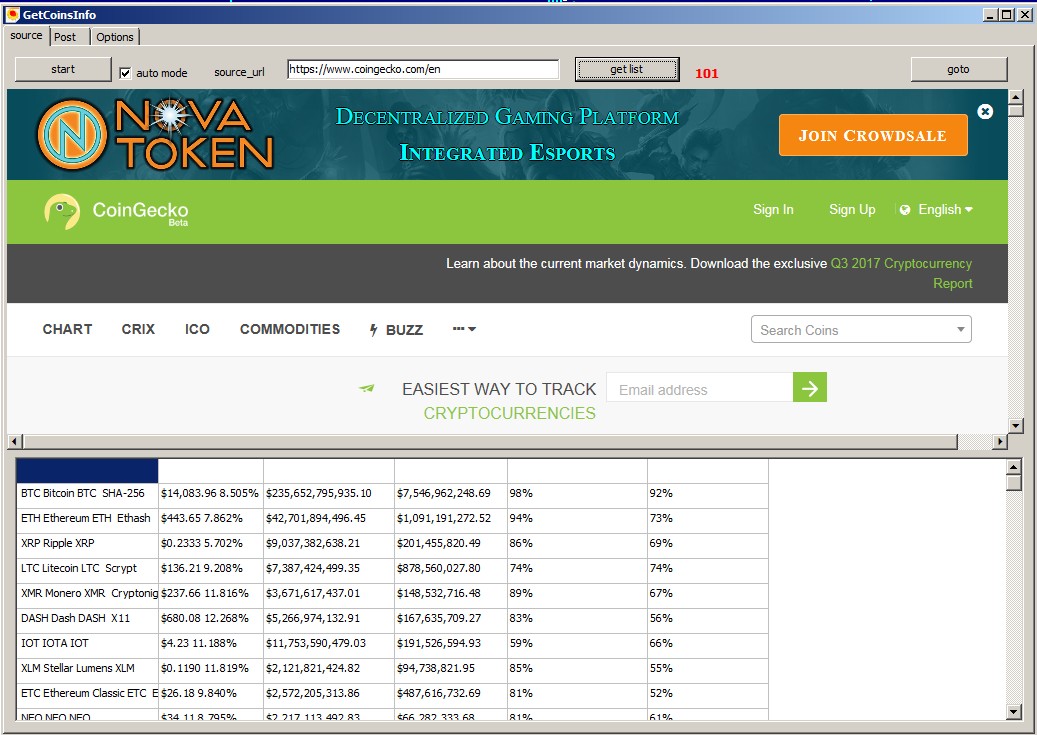
Task: Select the 73% cell in Ethereum row
Action: pyautogui.click(x=708, y=519)
